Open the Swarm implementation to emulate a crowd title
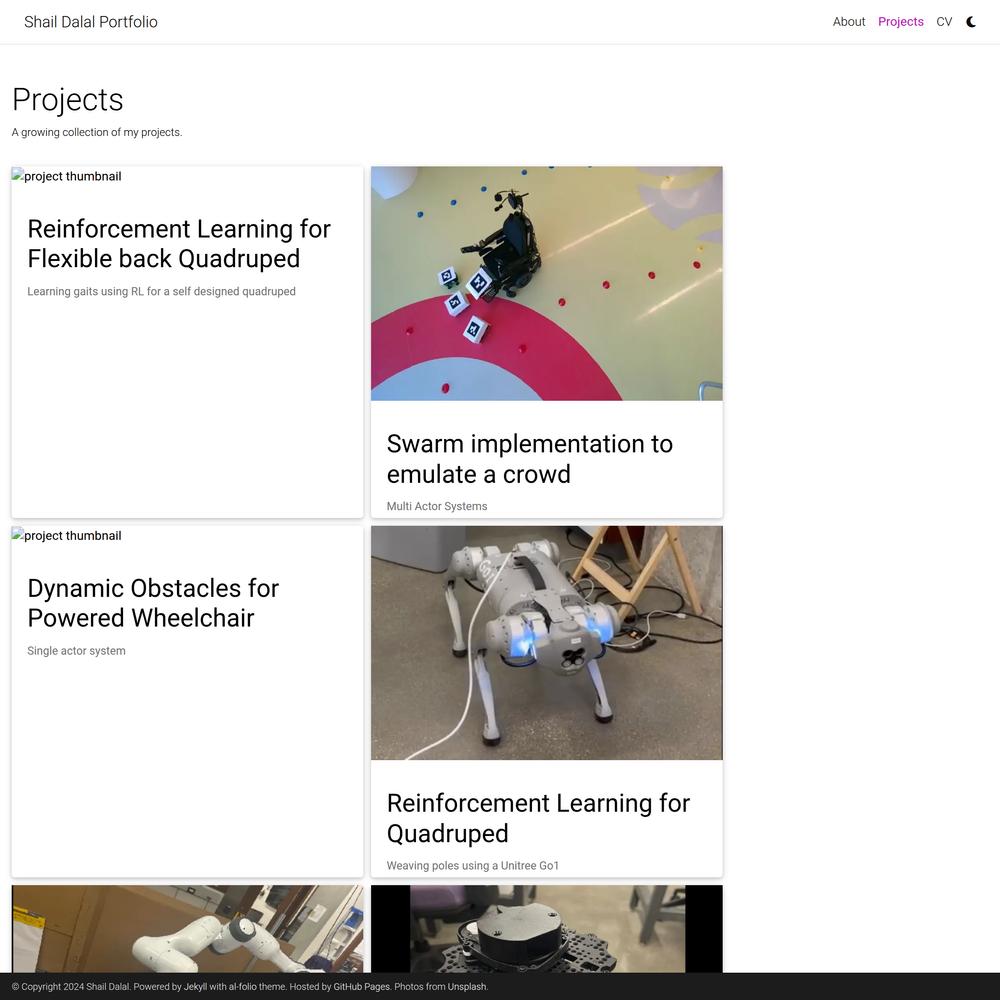This screenshot has height=1000, width=1000. click(529, 459)
